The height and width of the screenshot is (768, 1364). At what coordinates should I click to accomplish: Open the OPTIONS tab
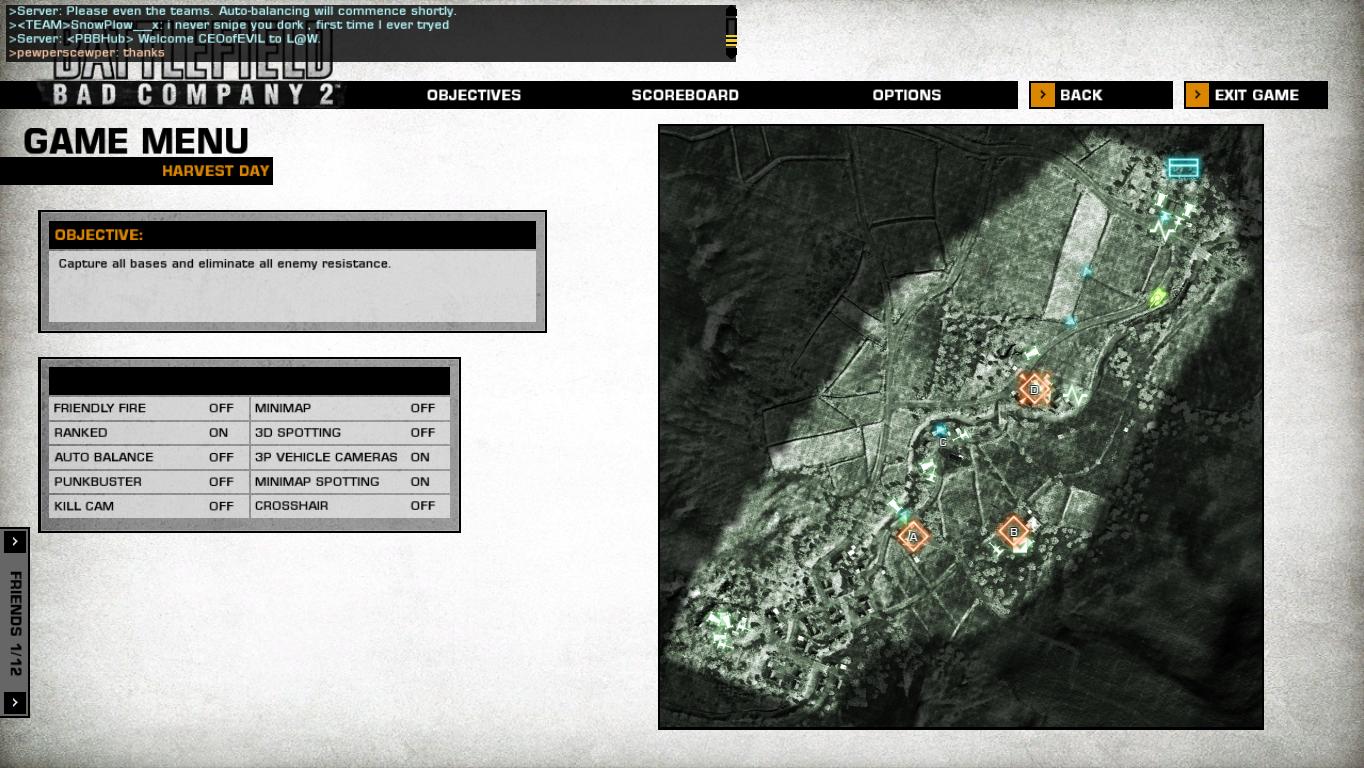(x=907, y=95)
